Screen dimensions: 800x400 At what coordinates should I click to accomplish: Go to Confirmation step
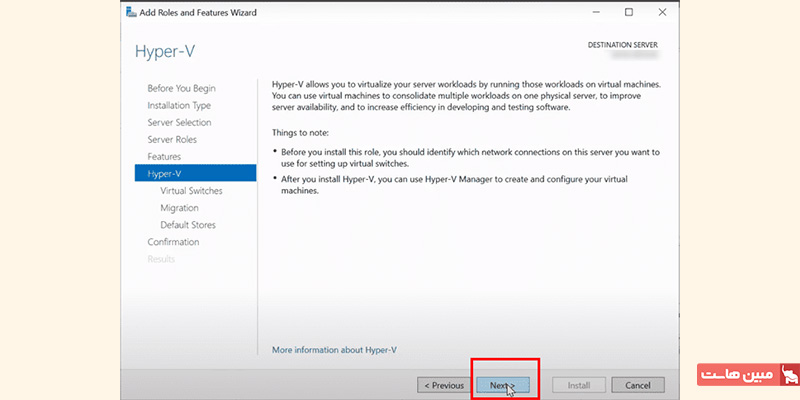coord(173,242)
